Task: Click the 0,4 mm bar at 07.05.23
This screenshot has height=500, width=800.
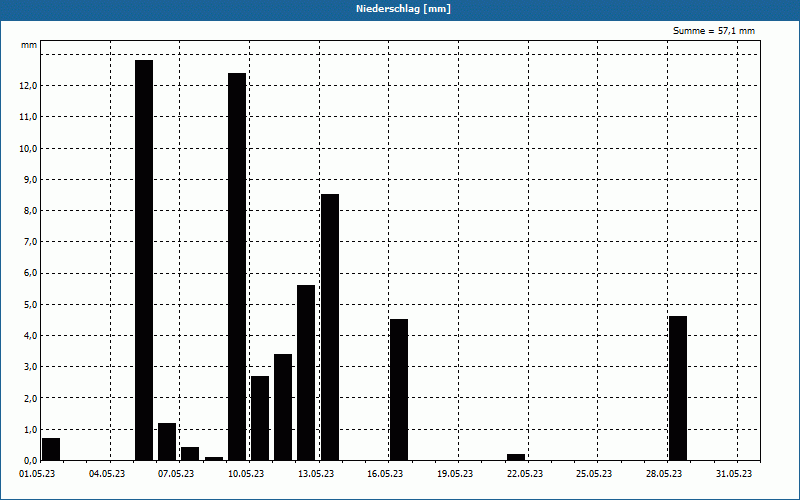Action: coord(190,454)
